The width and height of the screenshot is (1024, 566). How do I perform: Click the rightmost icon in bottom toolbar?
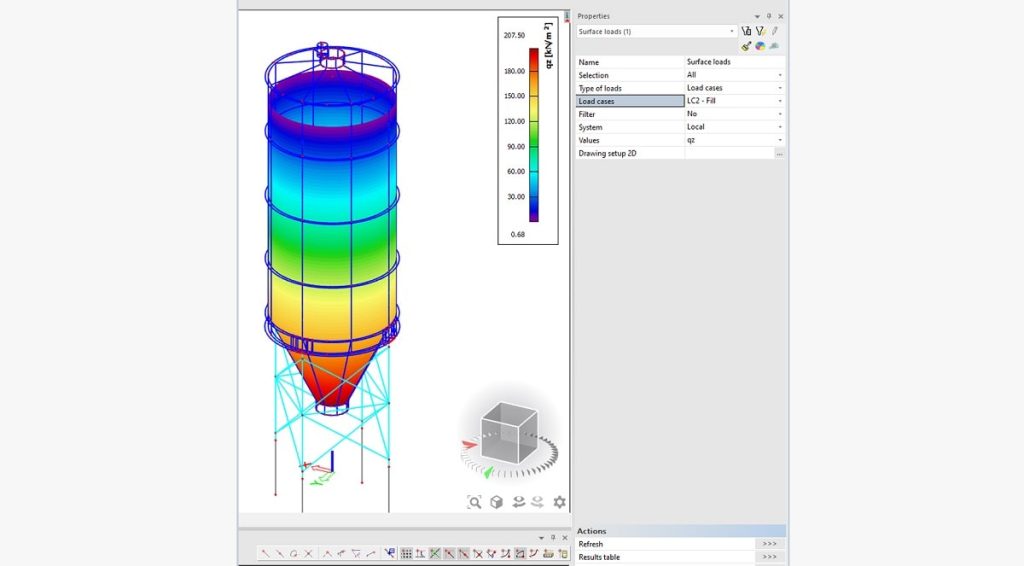(563, 554)
